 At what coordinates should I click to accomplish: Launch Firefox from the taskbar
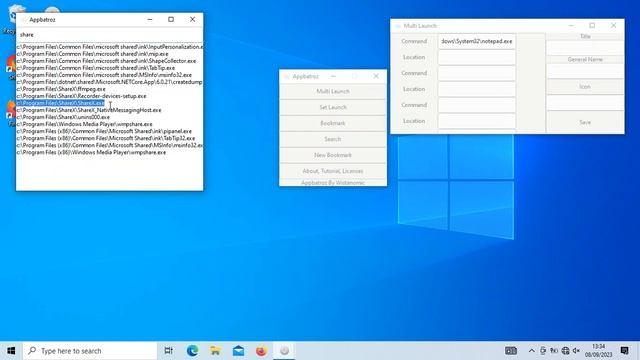tap(261, 351)
